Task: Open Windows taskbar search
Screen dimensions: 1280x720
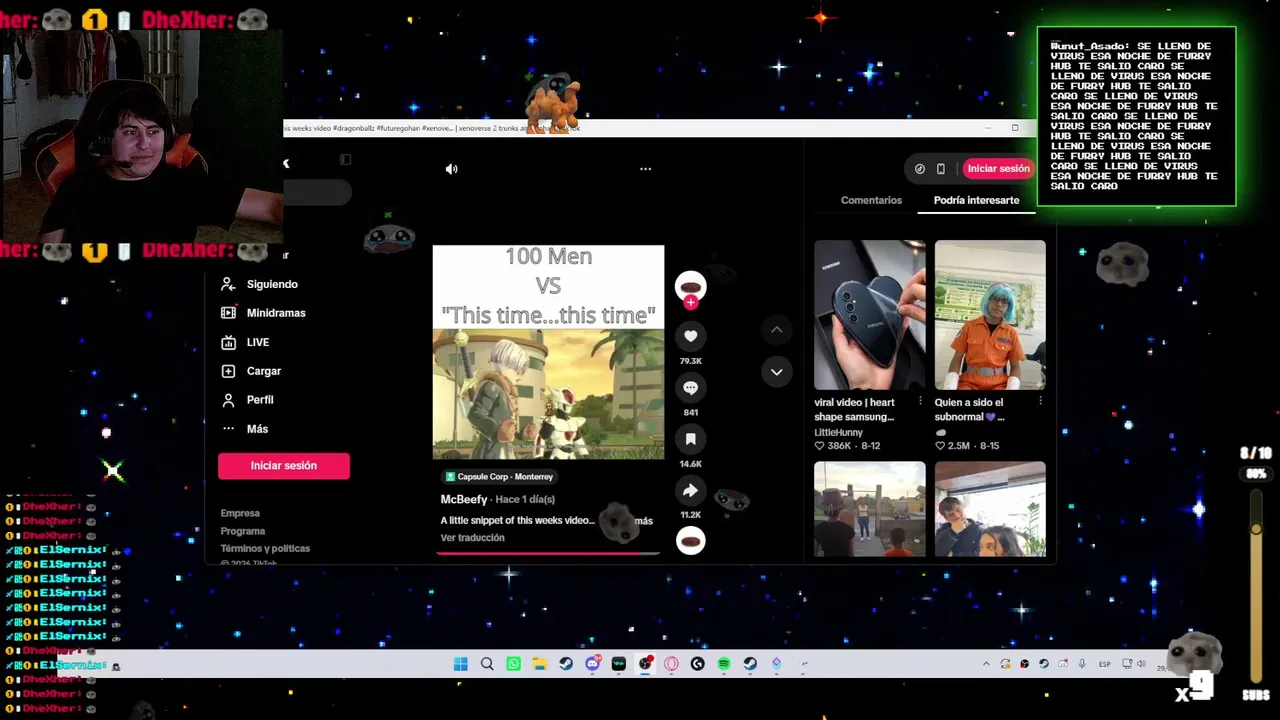Action: (x=487, y=664)
